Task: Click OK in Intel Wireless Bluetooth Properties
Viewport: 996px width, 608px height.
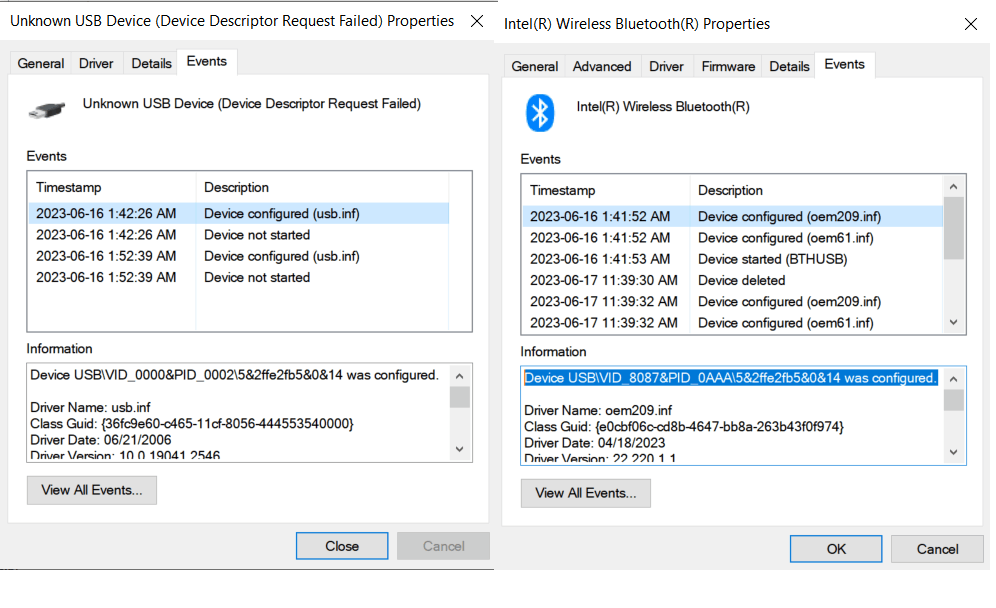Action: coord(836,549)
